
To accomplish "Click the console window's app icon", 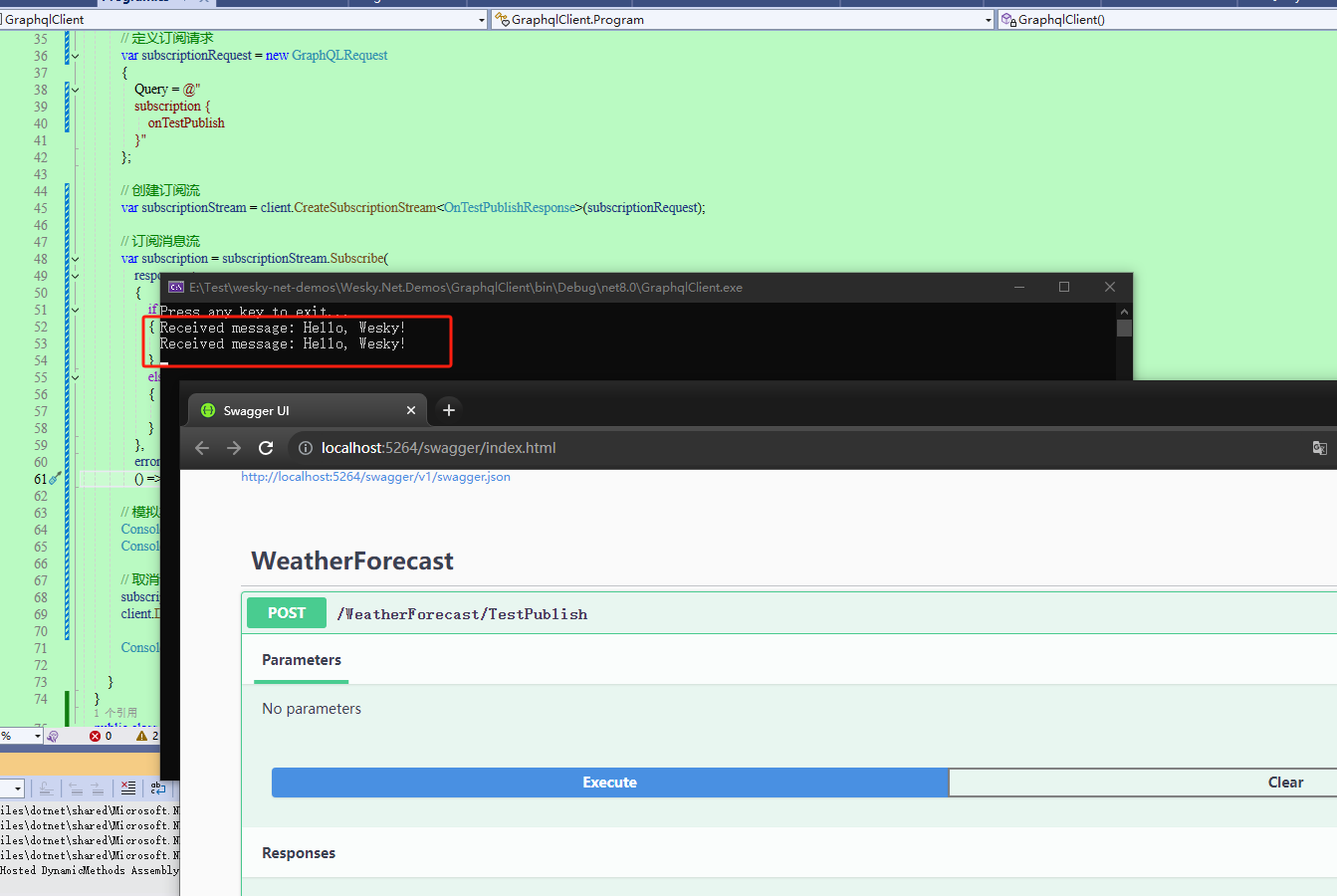I will point(176,287).
